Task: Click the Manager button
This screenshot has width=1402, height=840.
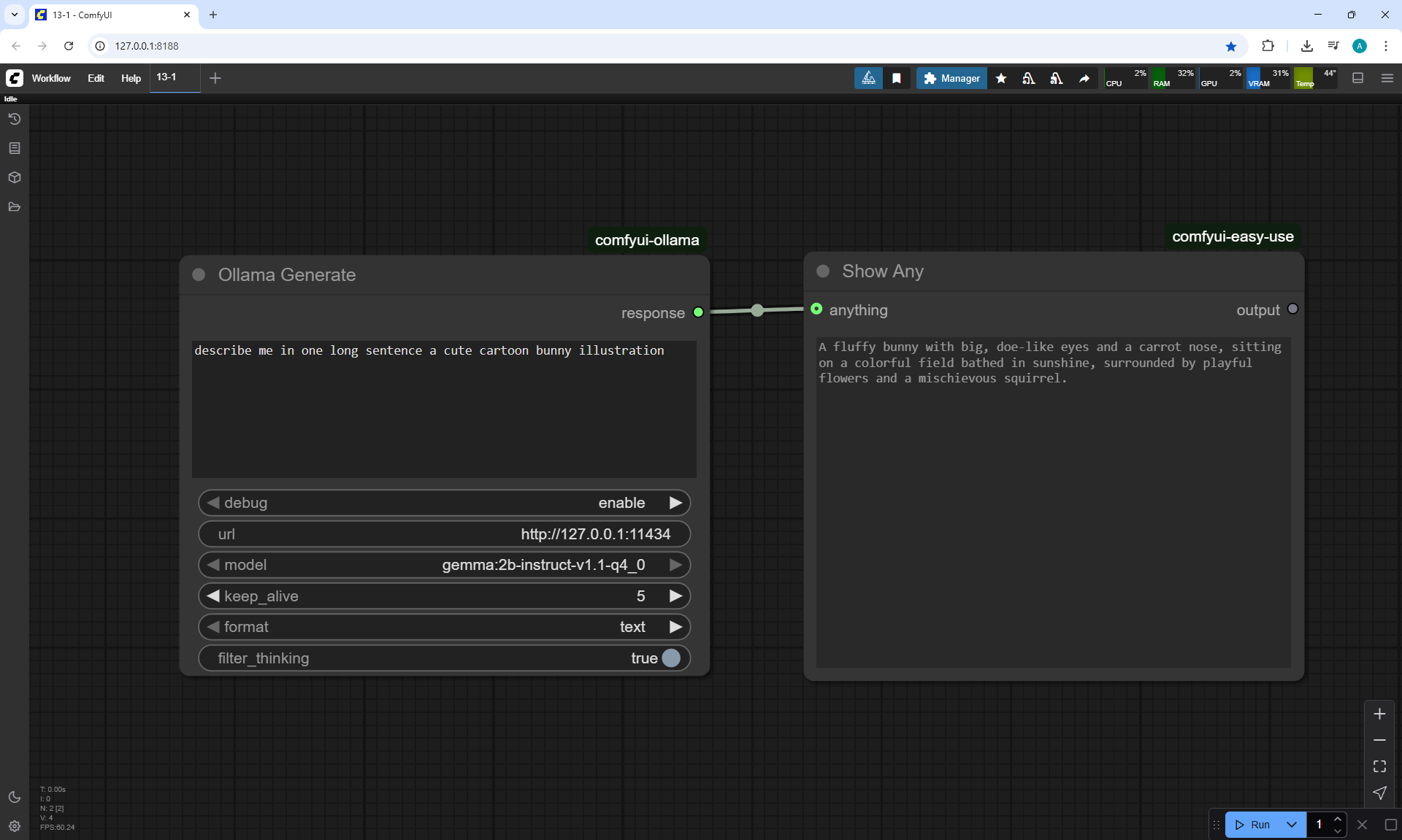Action: [951, 78]
